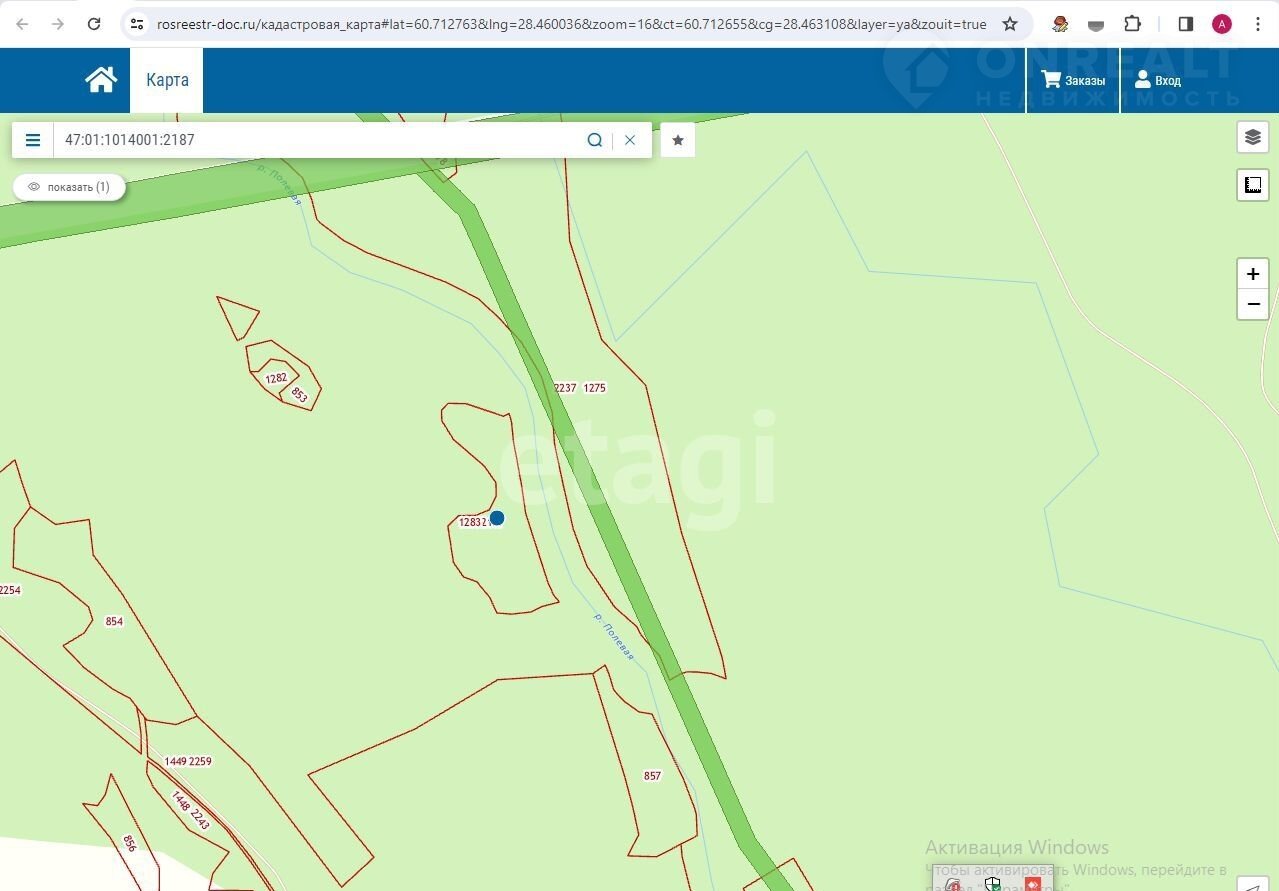Click the blue marker on parcel
The width and height of the screenshot is (1279, 891).
click(x=497, y=518)
